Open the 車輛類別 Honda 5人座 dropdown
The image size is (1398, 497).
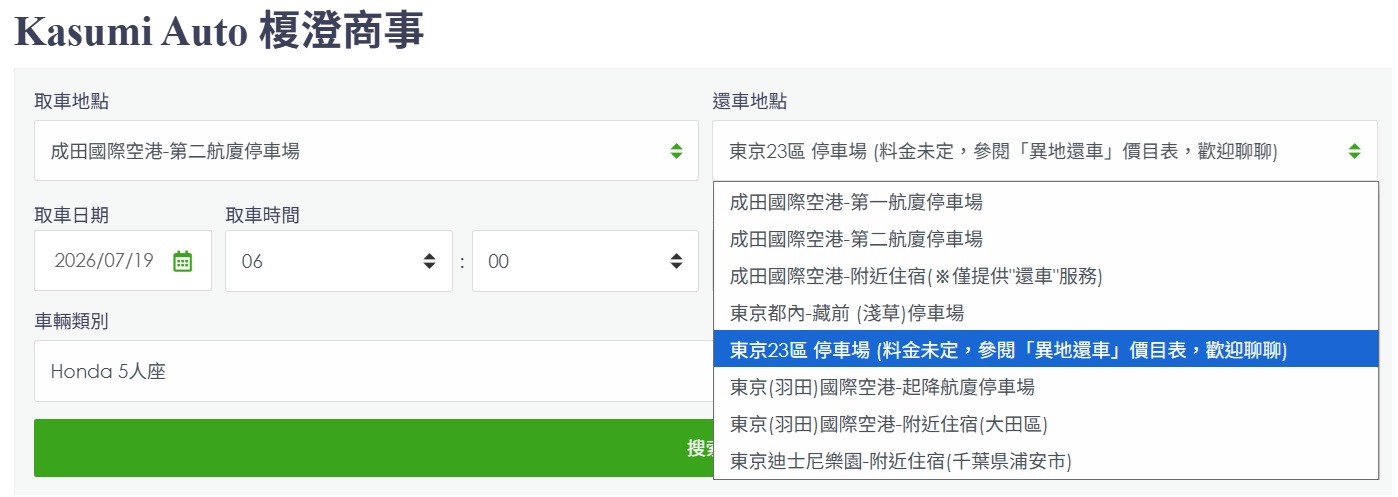(x=373, y=371)
